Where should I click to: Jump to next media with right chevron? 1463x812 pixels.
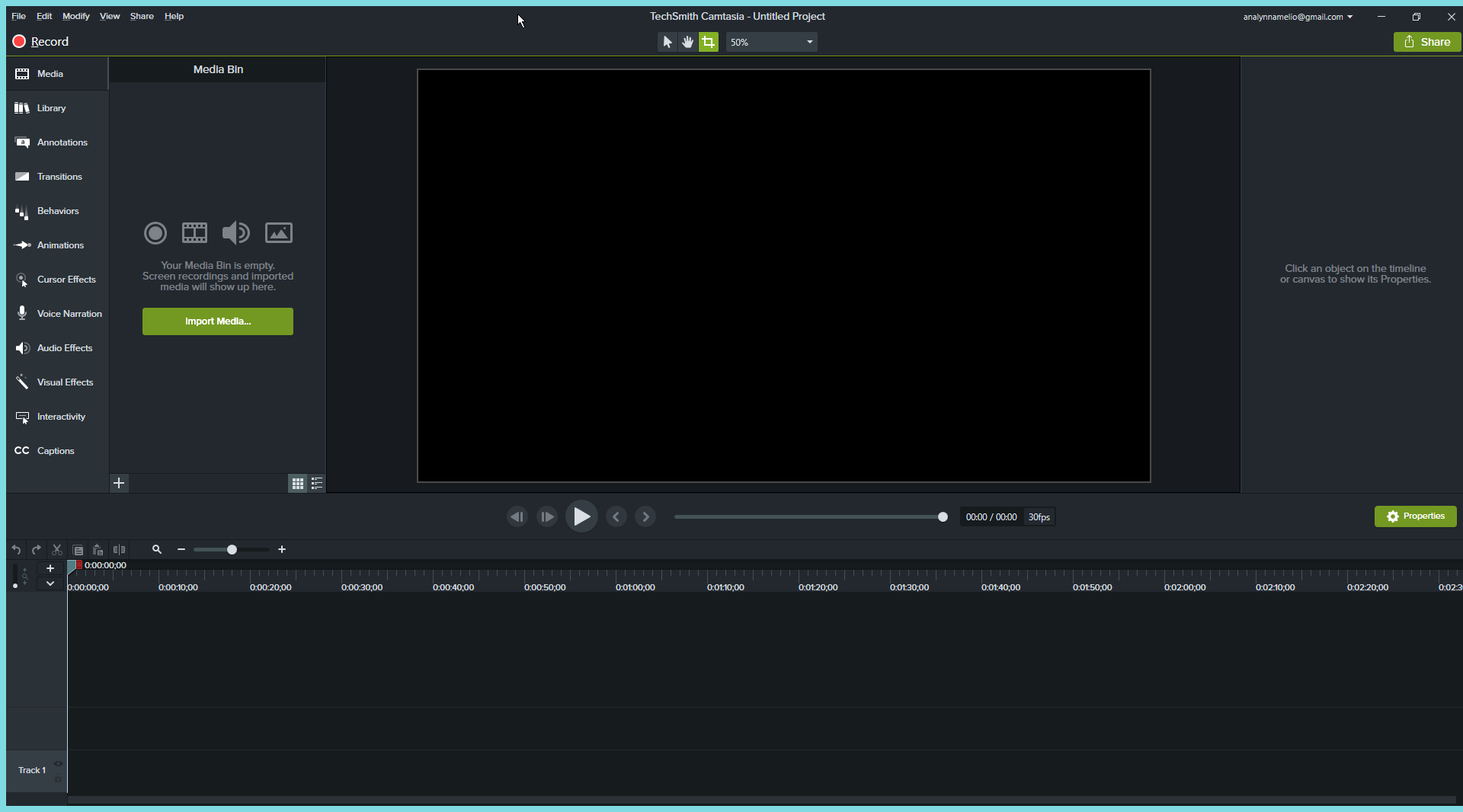click(645, 517)
